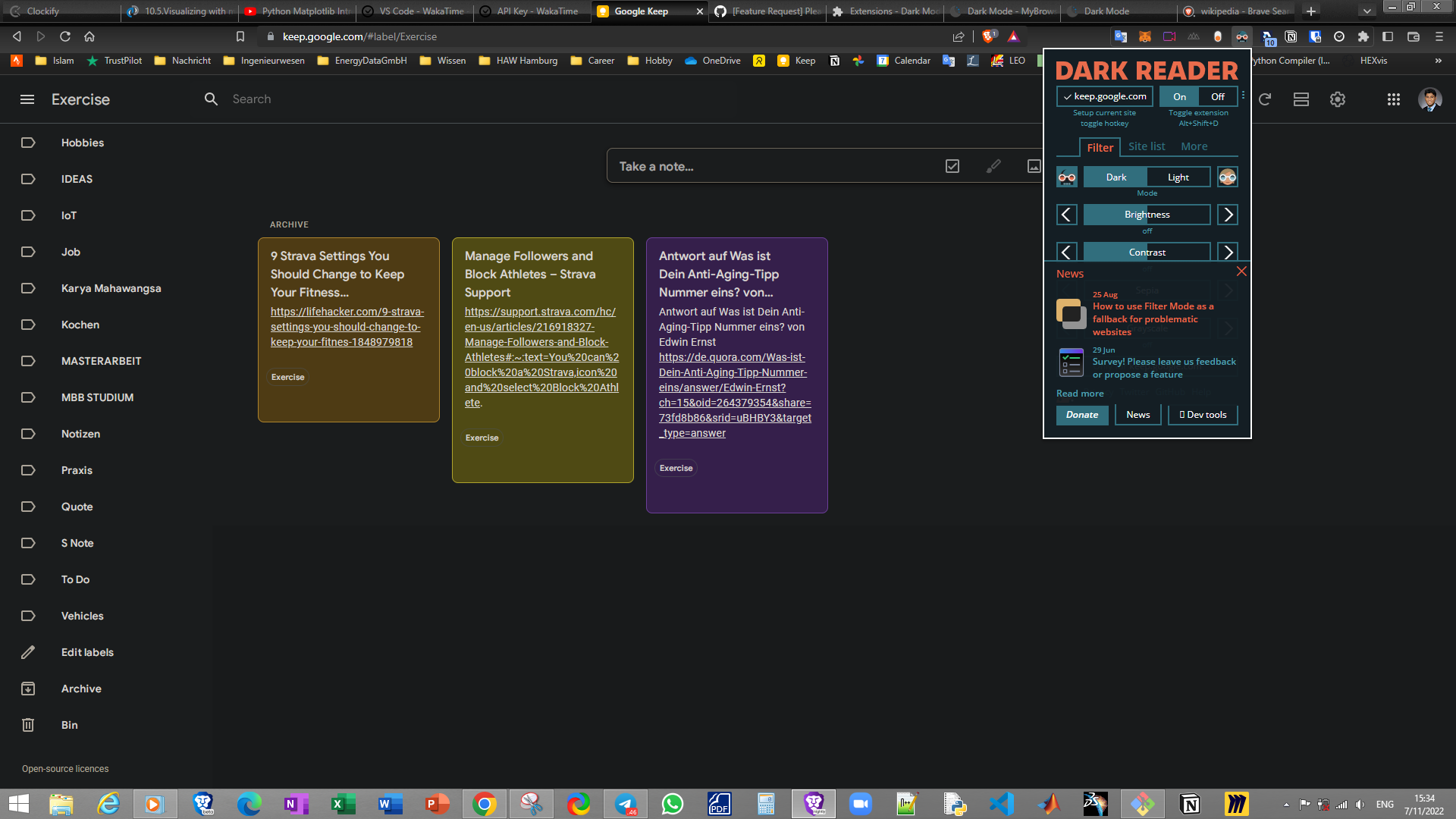1456x819 pixels.
Task: Click the Take a note field
Action: [x=773, y=166]
